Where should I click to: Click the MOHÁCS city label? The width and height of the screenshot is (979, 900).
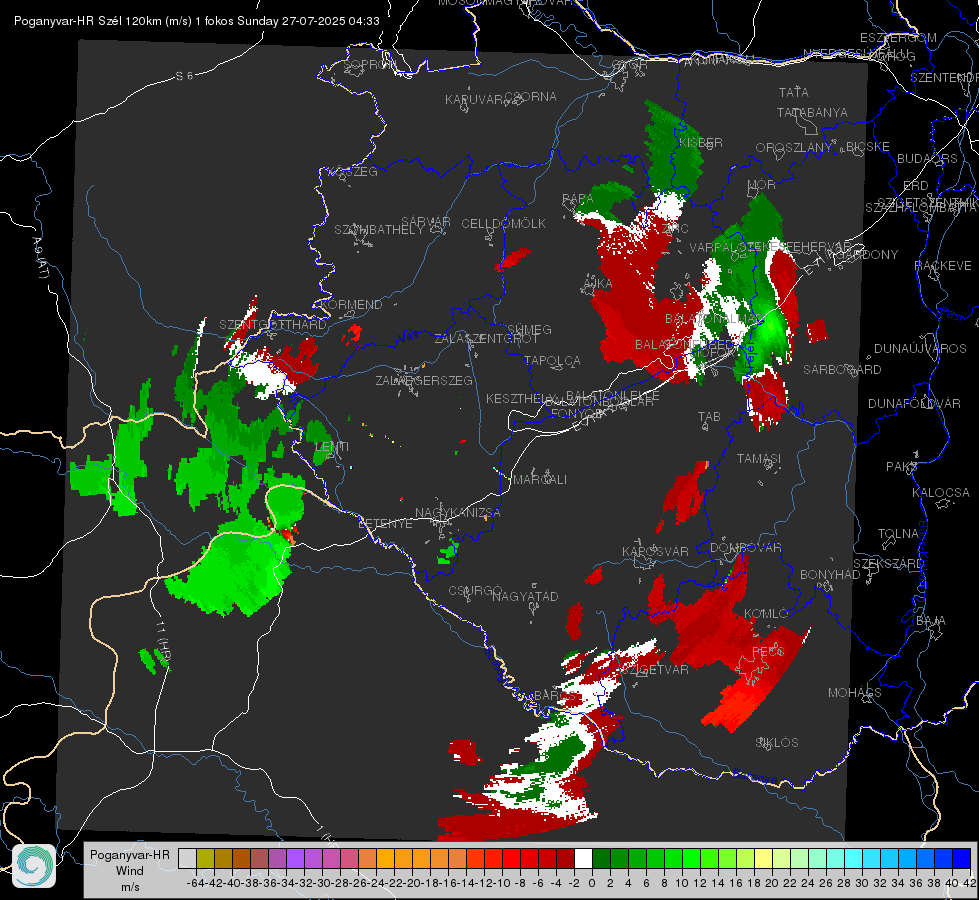point(855,693)
